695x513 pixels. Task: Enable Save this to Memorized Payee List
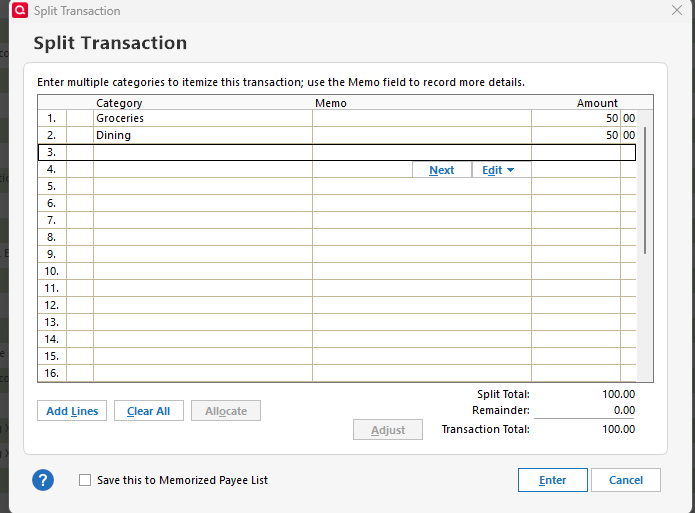85,480
